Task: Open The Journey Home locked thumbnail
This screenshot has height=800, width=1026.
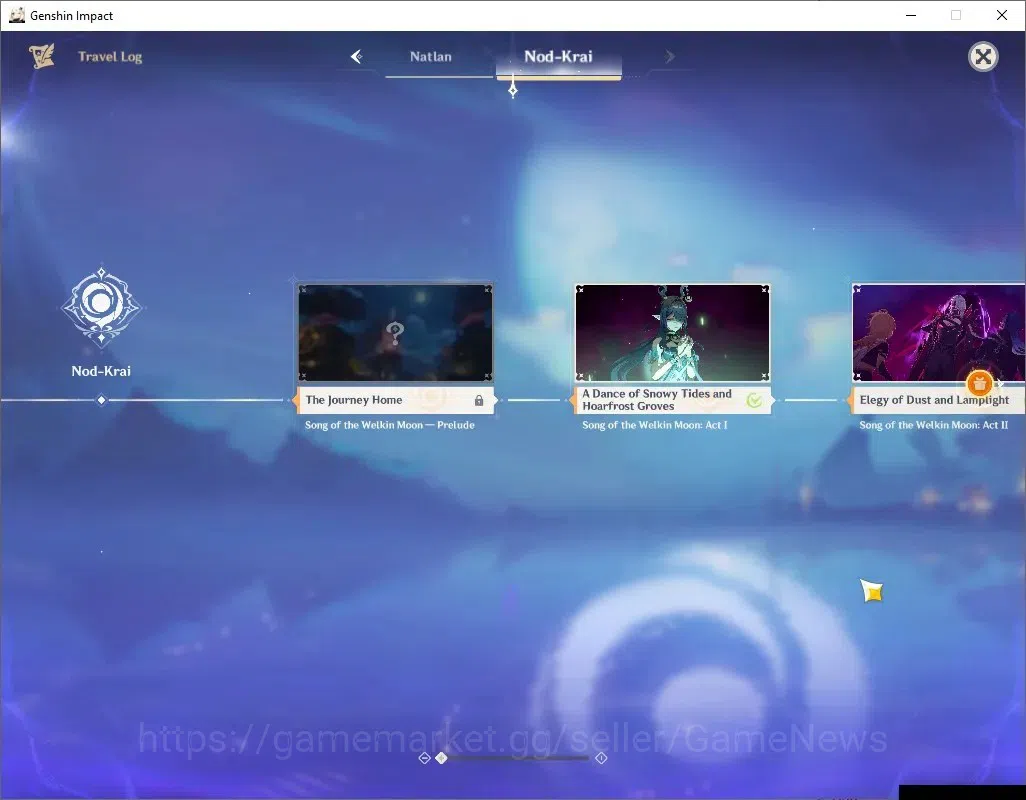Action: [395, 332]
